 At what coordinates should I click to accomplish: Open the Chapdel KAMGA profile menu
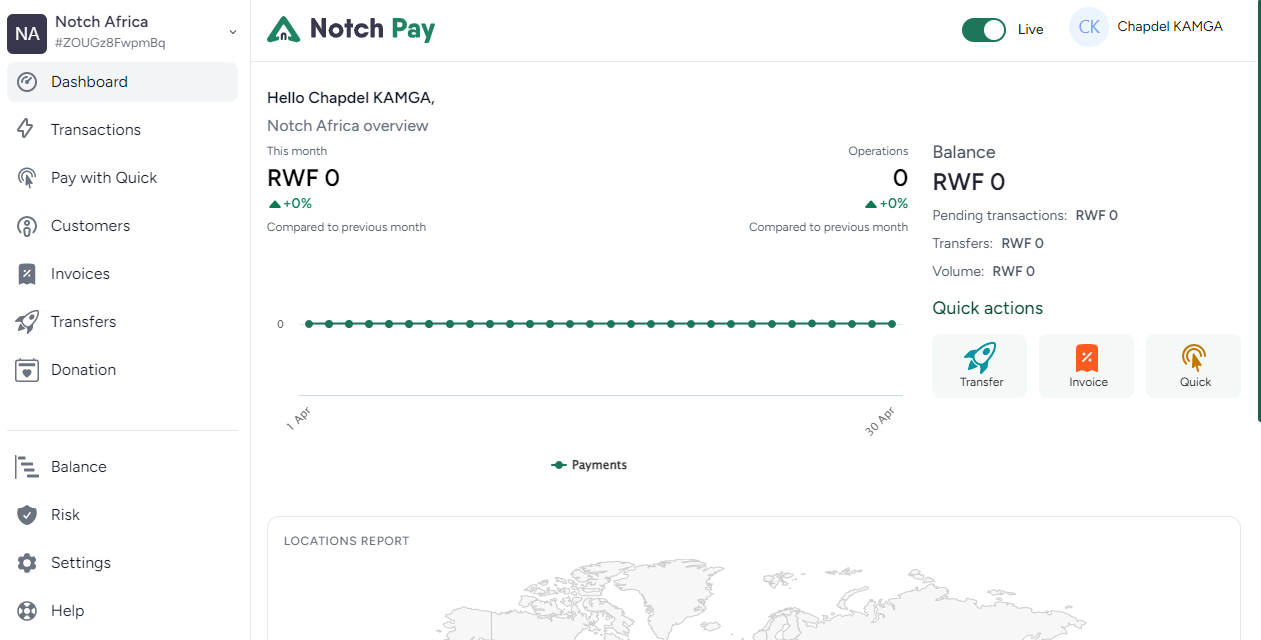[x=1147, y=28]
